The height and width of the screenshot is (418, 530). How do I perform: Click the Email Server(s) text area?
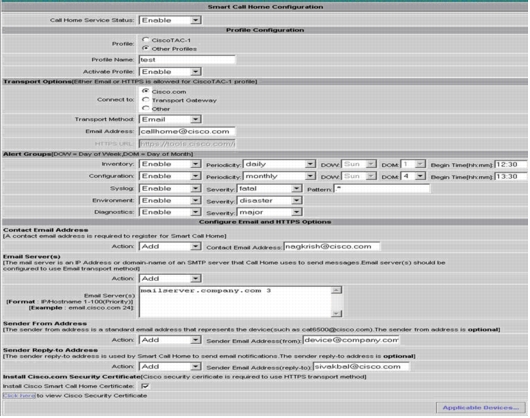click(235, 302)
